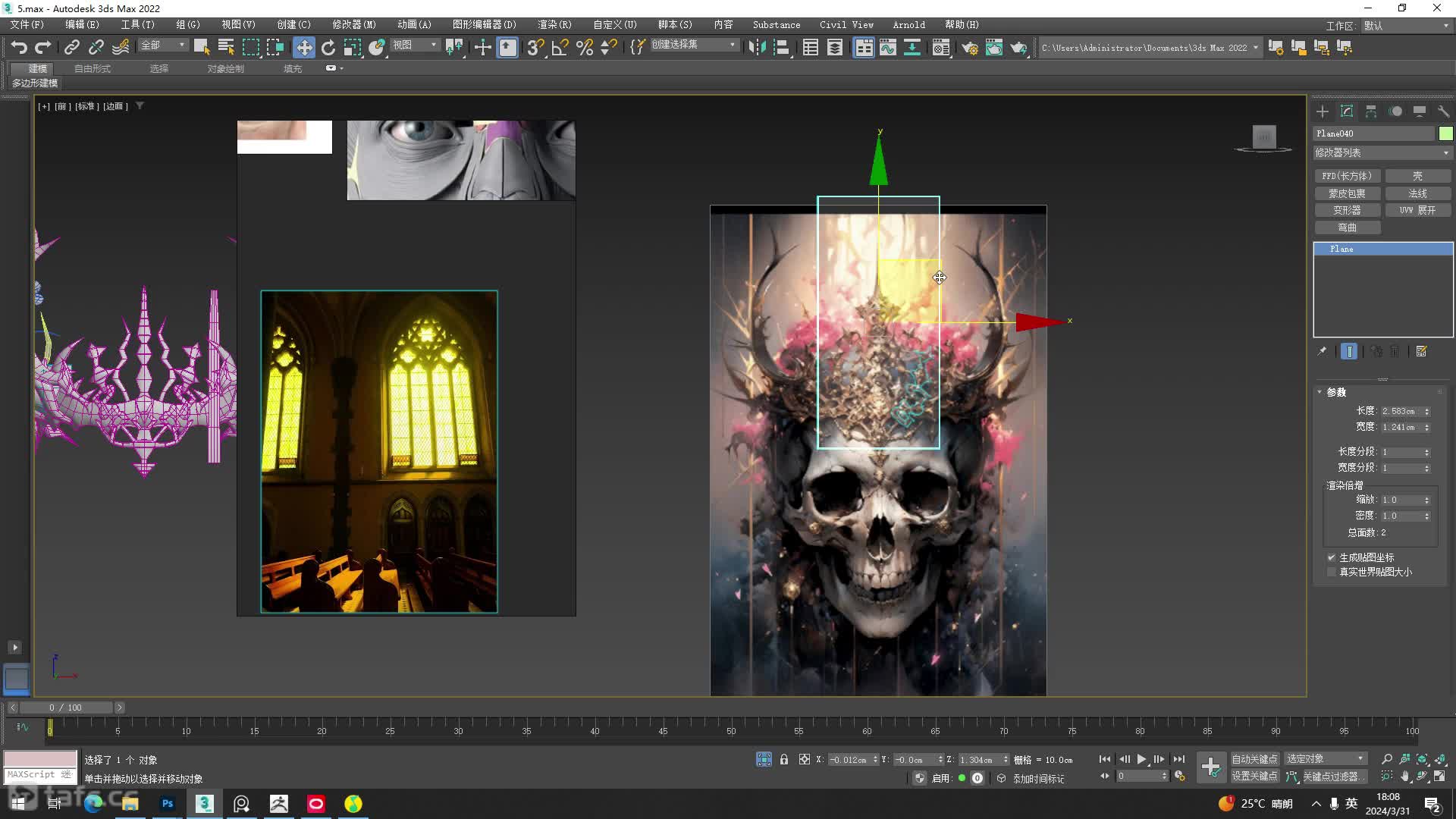Toggle Angle Snap
Screen dimensions: 1456x819
click(x=560, y=47)
